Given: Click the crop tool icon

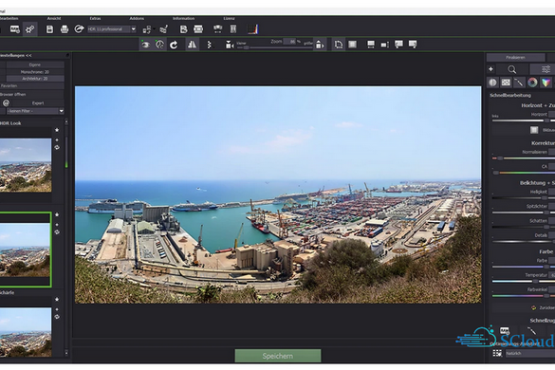Looking at the screenshot, I should pyautogui.click(x=338, y=45).
